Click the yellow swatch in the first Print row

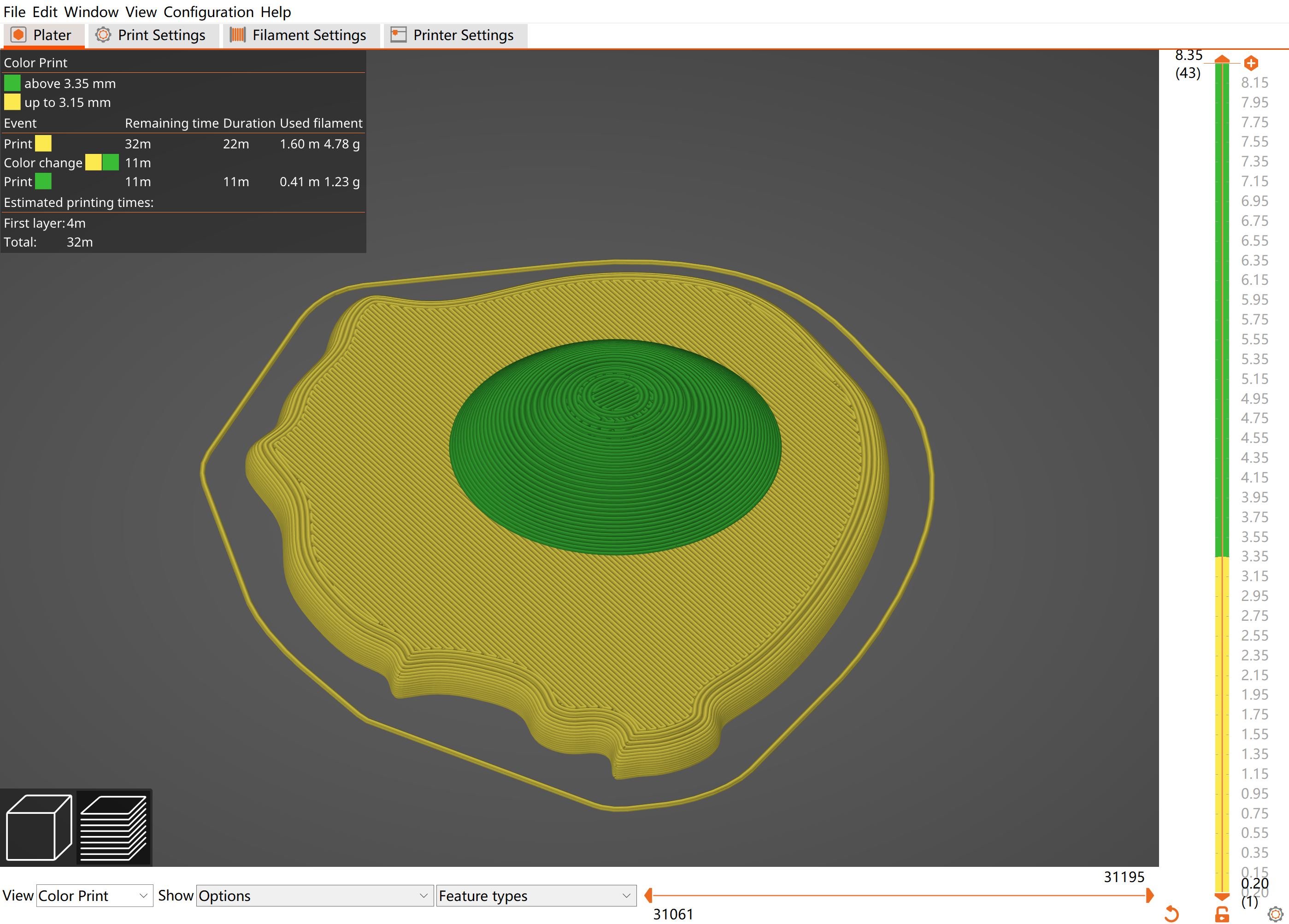pyautogui.click(x=43, y=144)
